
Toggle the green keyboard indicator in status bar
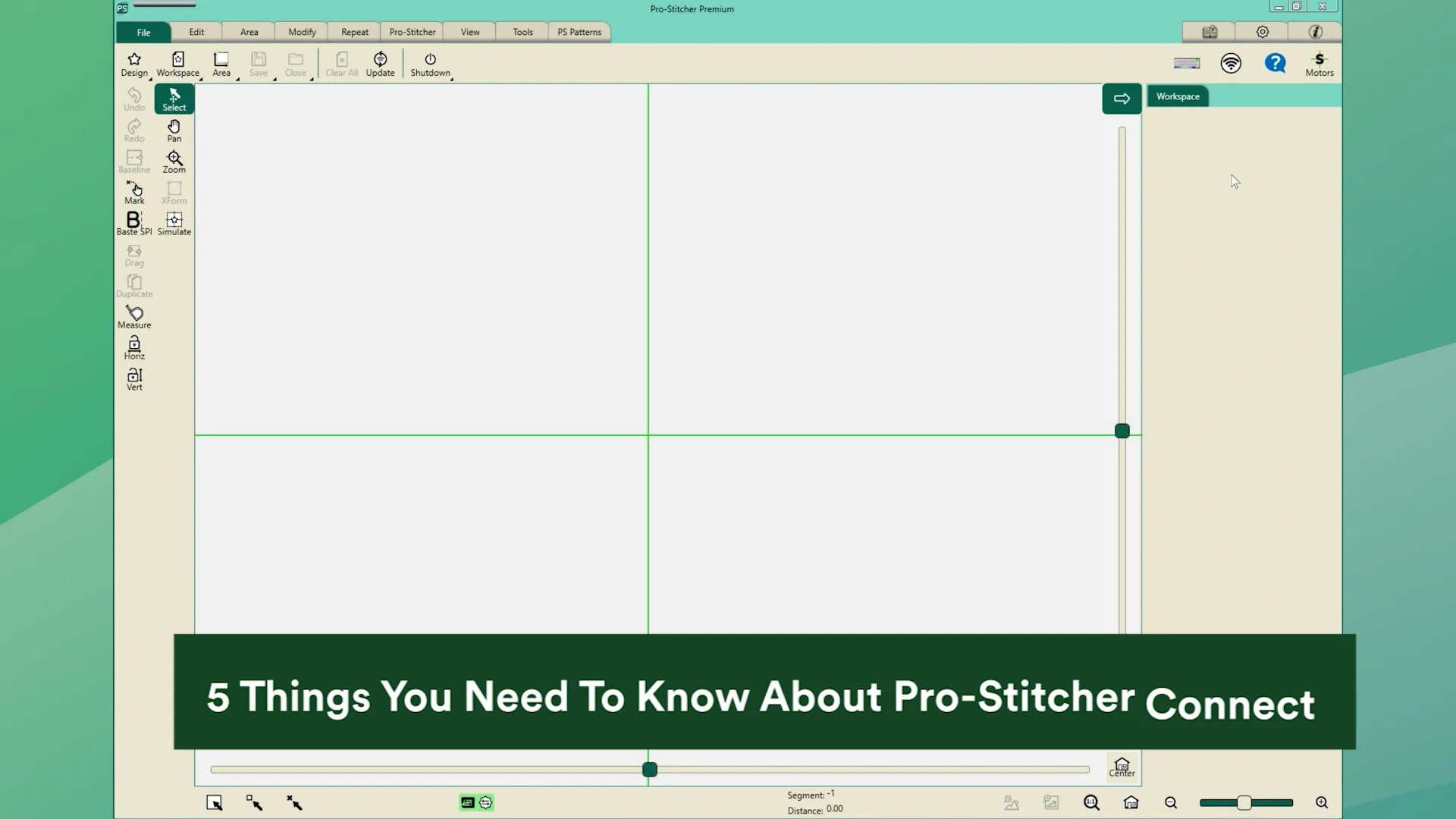(467, 802)
